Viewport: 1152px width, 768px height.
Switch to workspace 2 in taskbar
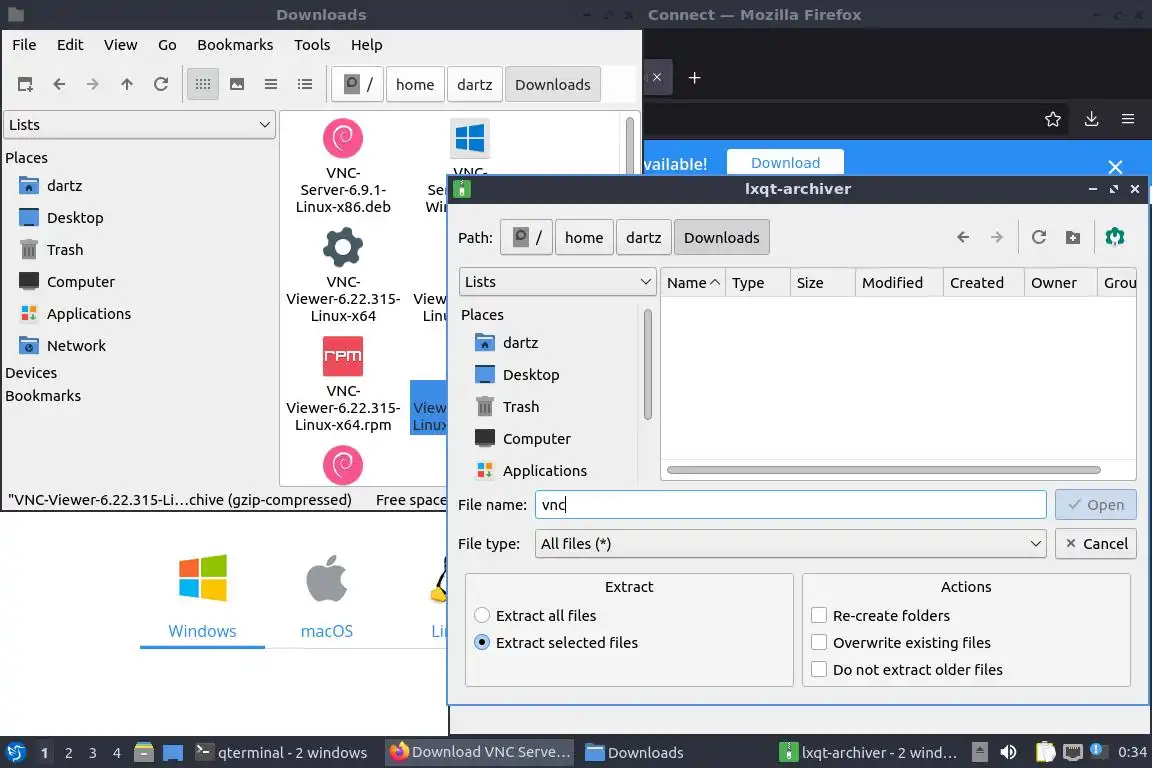[x=68, y=753]
